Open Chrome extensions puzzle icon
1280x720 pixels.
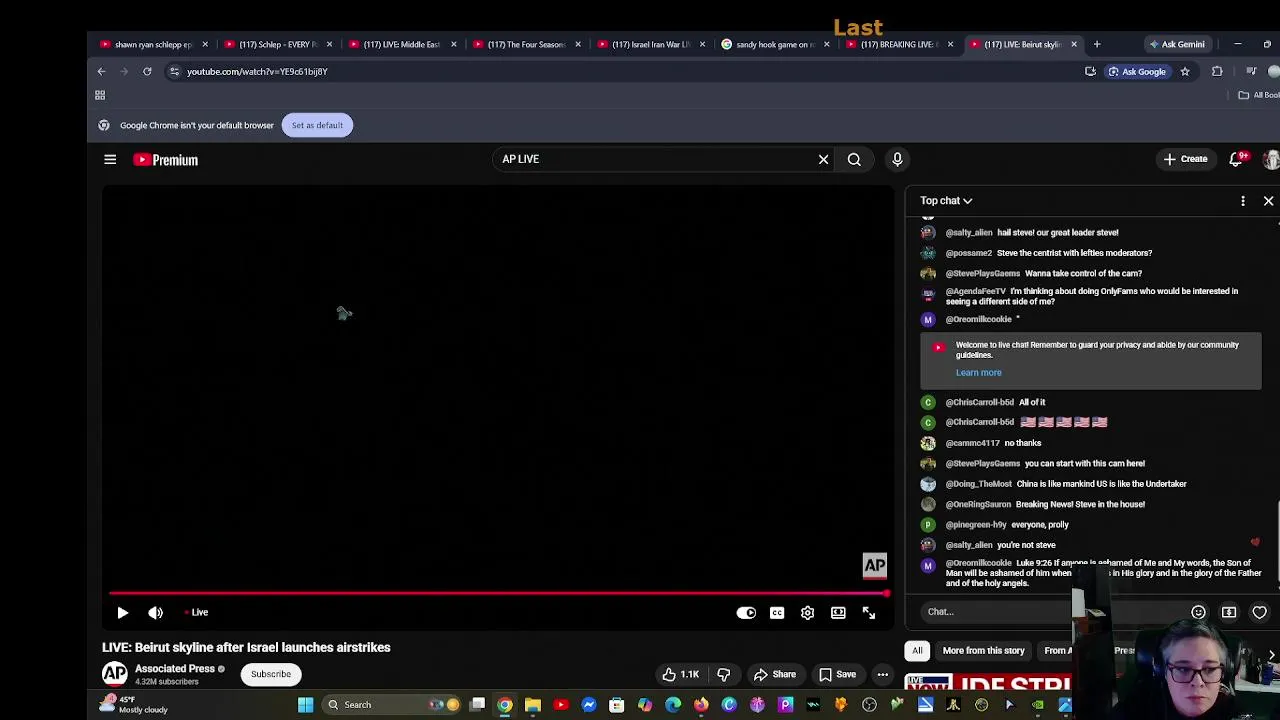(x=1217, y=71)
